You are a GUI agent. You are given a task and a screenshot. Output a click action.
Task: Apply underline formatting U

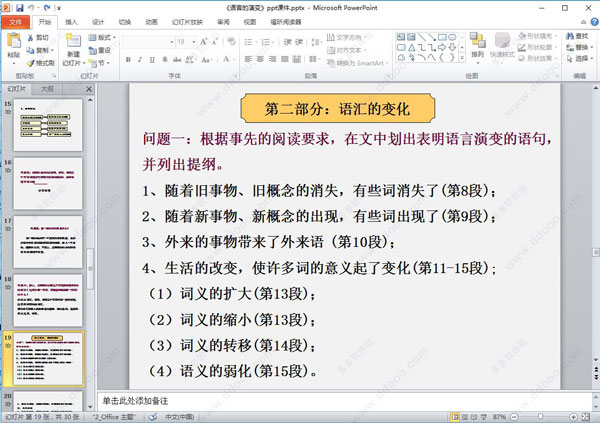pyautogui.click(x=152, y=59)
